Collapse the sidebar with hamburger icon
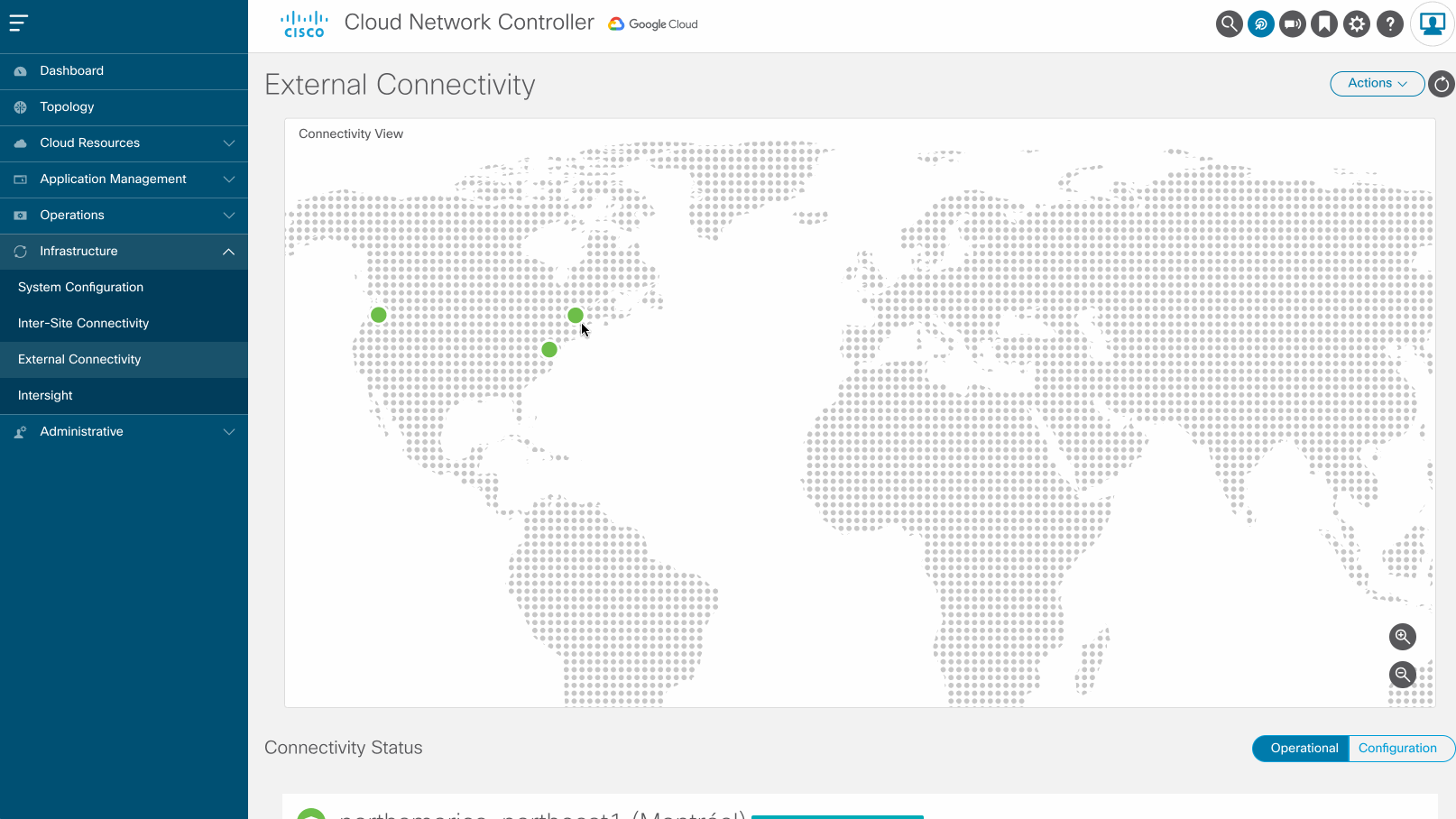 (19, 23)
